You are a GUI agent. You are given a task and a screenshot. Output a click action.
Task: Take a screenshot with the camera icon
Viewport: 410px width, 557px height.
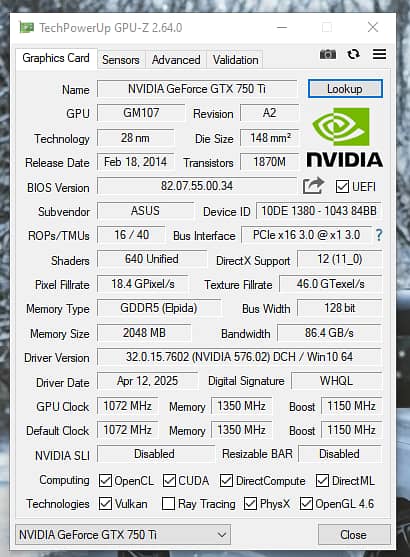[x=328, y=54]
